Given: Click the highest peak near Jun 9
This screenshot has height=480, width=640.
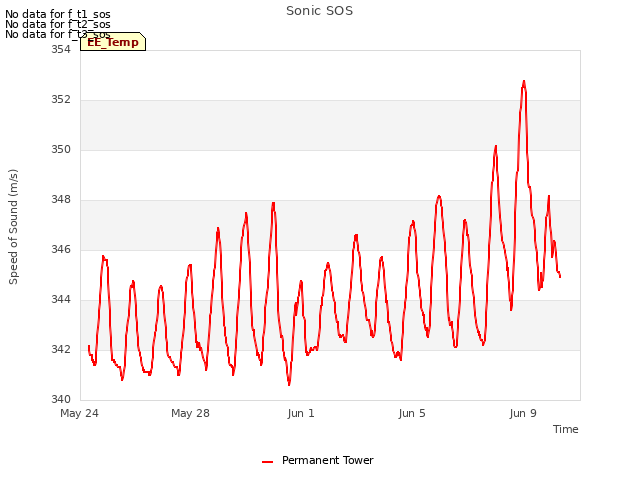Looking at the screenshot, I should click(524, 82).
